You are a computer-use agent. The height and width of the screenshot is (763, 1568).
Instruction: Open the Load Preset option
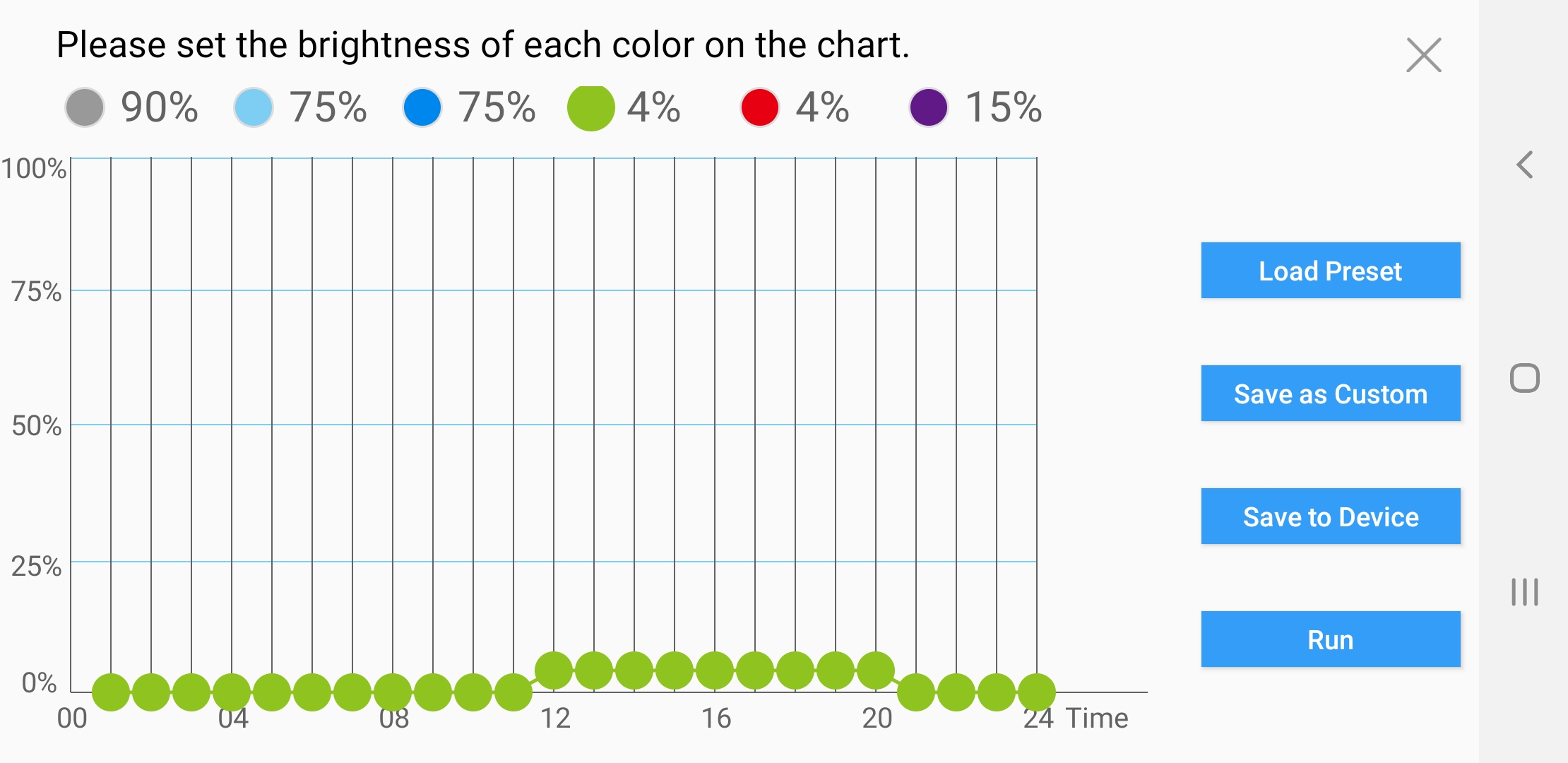tap(1331, 271)
